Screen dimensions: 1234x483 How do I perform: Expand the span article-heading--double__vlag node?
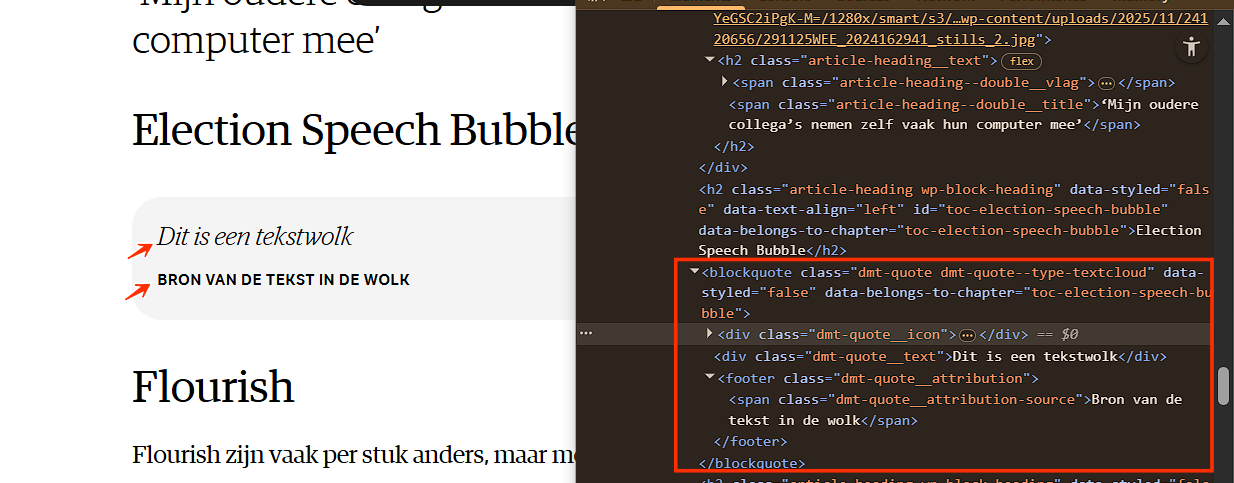pos(725,83)
